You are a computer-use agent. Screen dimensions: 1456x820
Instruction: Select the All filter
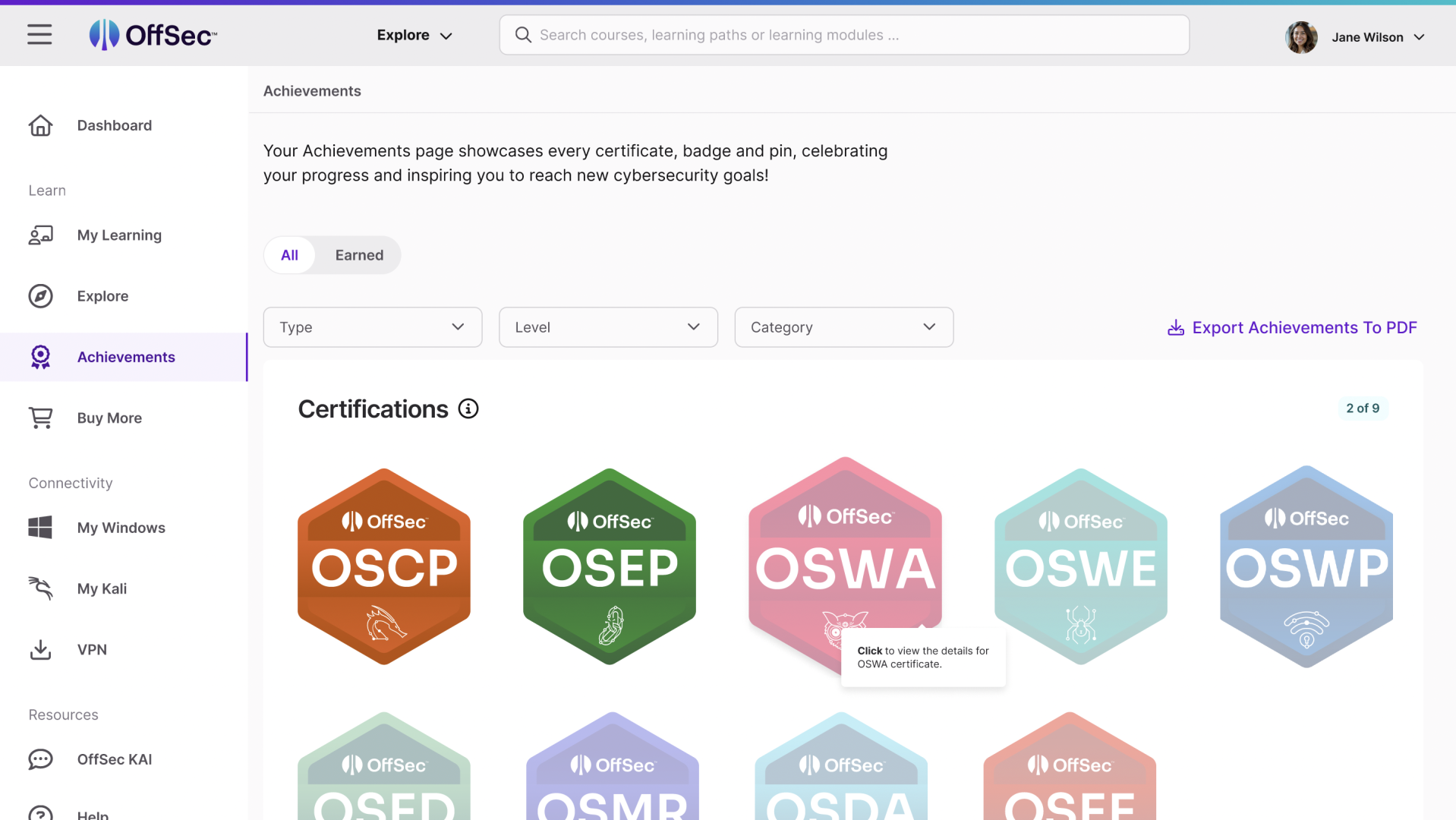289,255
